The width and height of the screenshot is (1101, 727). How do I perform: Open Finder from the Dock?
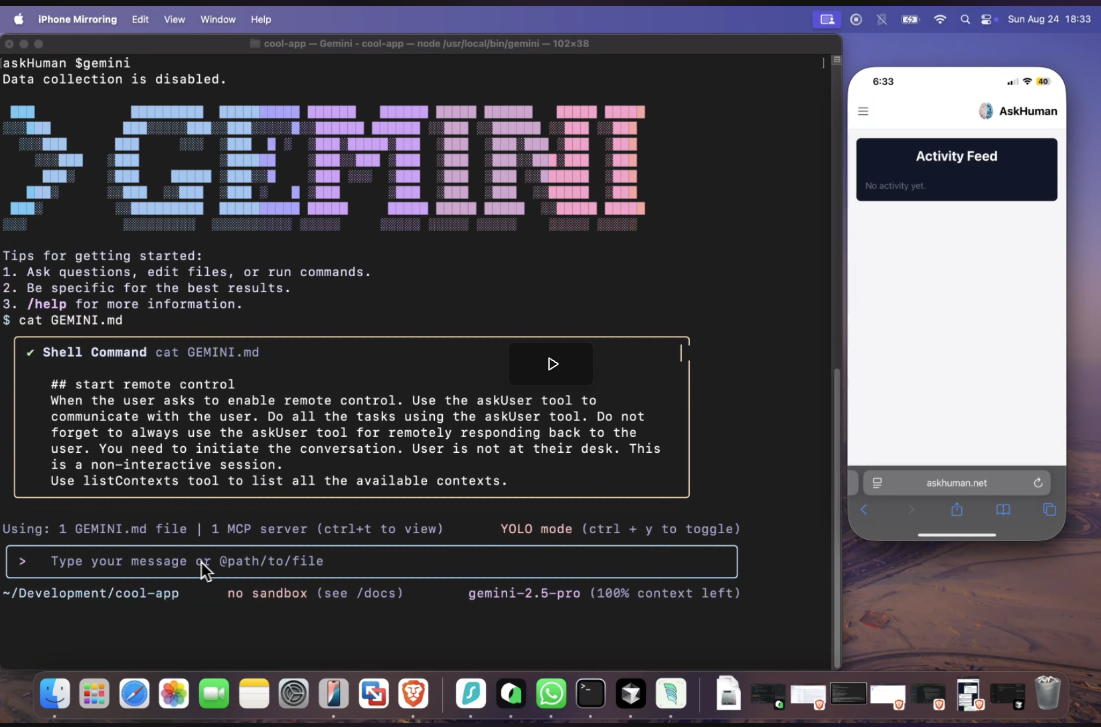[x=55, y=694]
